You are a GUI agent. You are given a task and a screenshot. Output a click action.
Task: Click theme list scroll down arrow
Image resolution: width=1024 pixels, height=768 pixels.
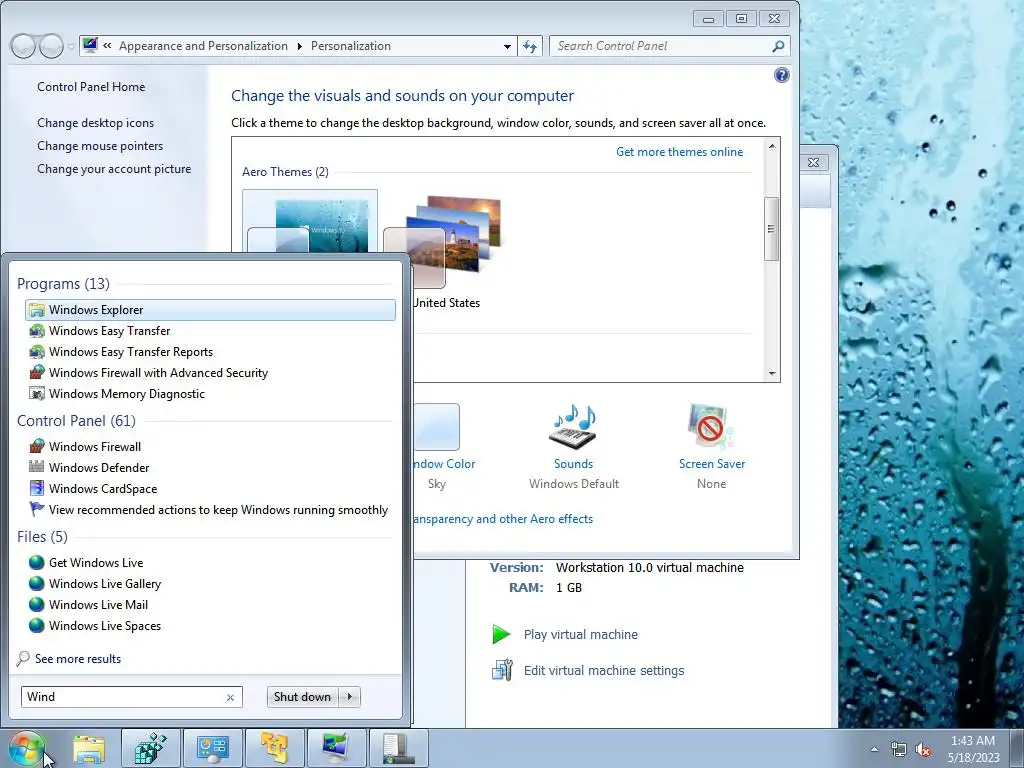[772, 374]
